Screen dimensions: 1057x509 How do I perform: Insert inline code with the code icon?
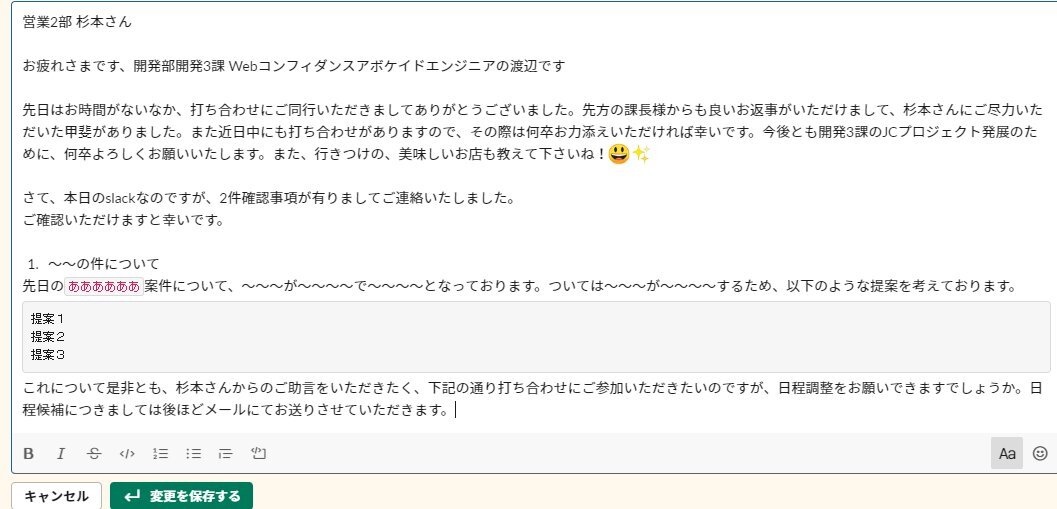point(127,454)
